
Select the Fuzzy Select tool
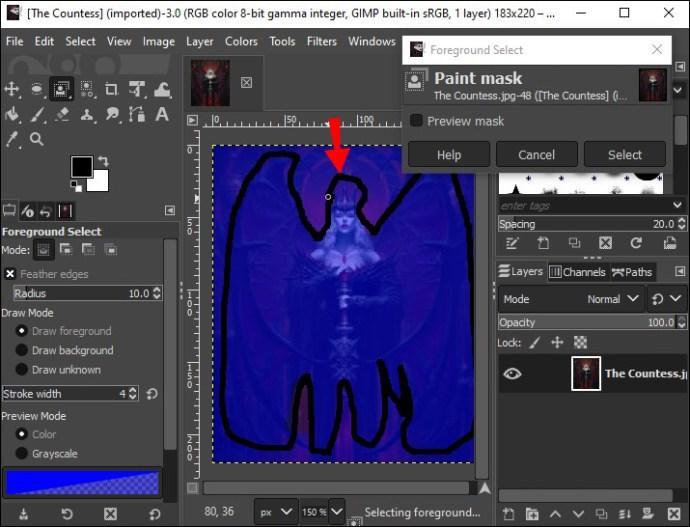tap(87, 89)
